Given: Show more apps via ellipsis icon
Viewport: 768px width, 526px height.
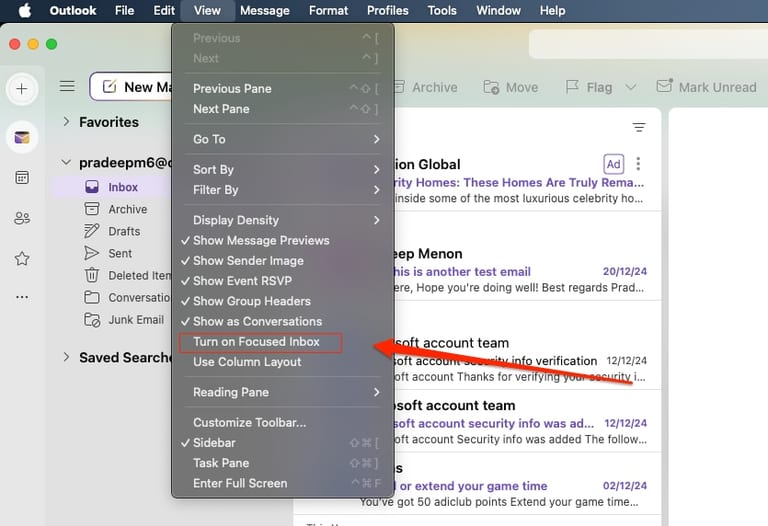Looking at the screenshot, I should (22, 297).
